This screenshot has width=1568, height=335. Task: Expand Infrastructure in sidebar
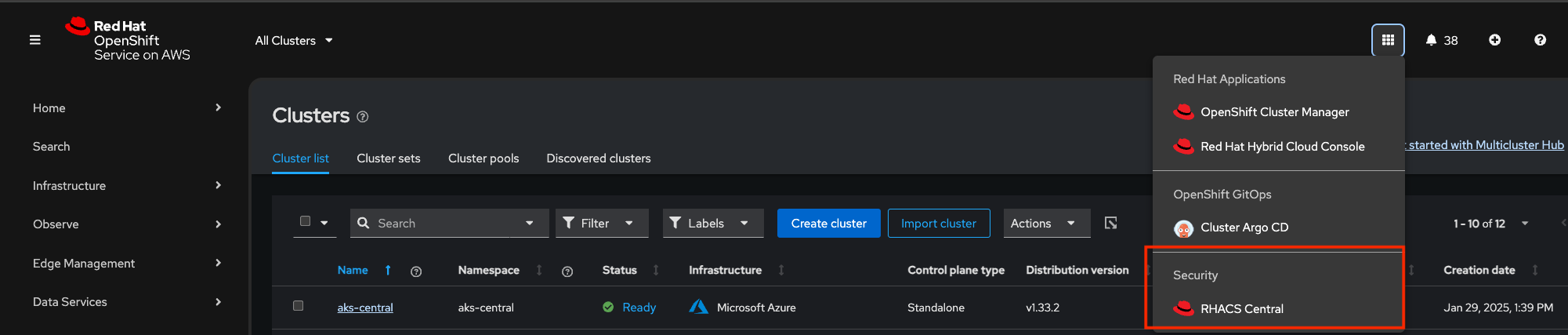coord(127,186)
